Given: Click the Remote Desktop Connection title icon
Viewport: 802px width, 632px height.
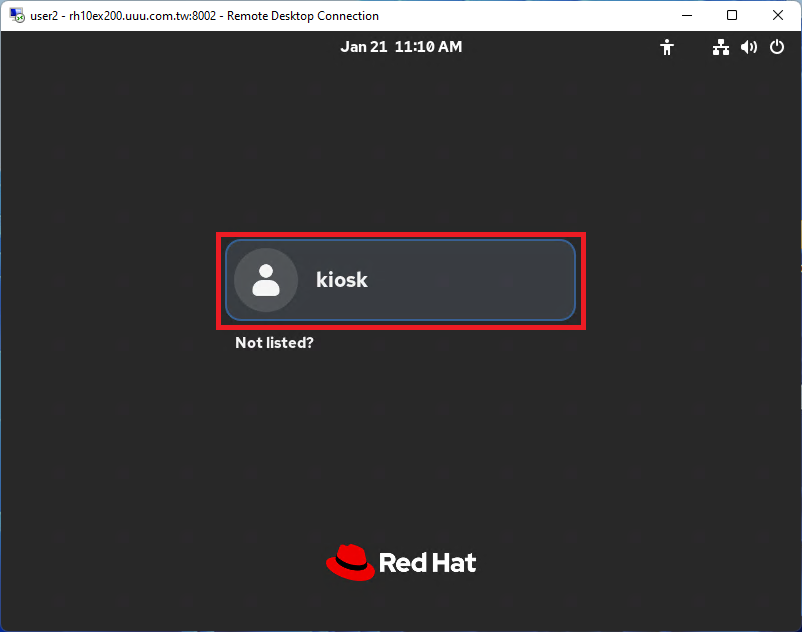Looking at the screenshot, I should click(17, 16).
